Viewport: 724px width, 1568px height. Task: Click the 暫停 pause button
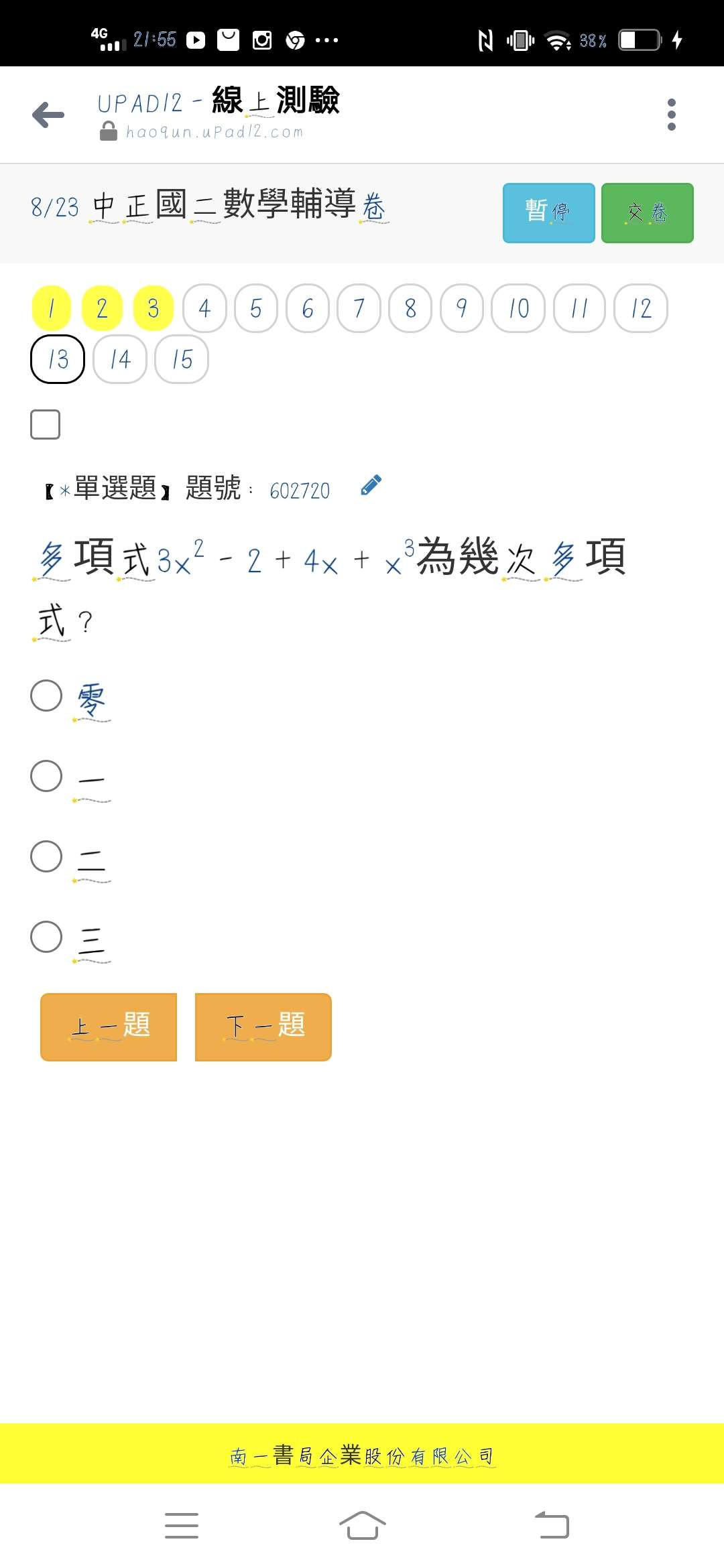point(548,212)
